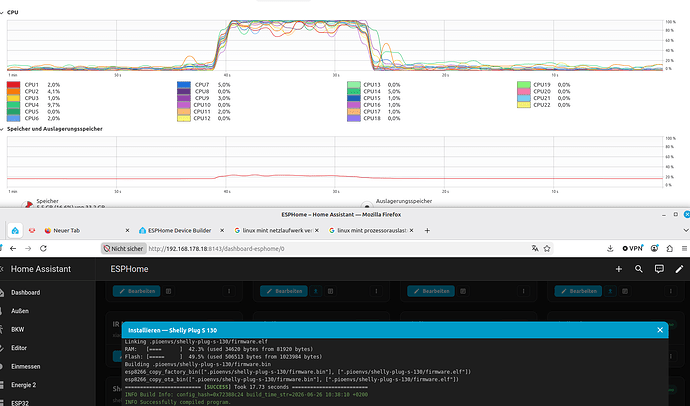The height and width of the screenshot is (406, 690).
Task: Click the CPU1 red color swatch
Action: coord(13,84)
